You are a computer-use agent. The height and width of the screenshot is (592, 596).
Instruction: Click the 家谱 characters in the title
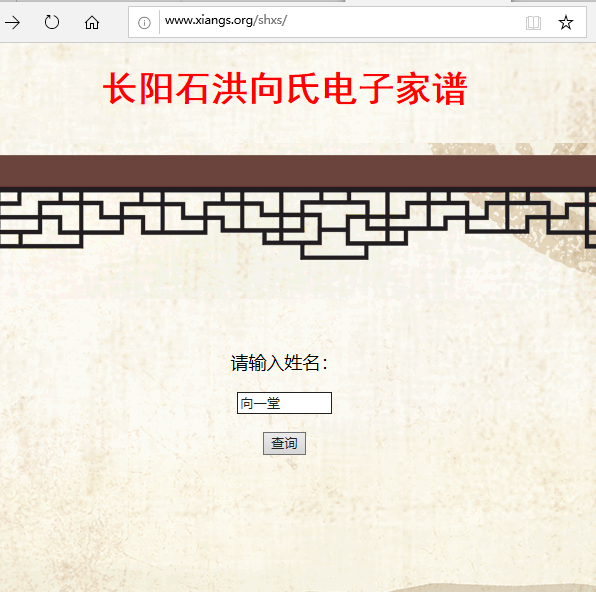pyautogui.click(x=431, y=88)
